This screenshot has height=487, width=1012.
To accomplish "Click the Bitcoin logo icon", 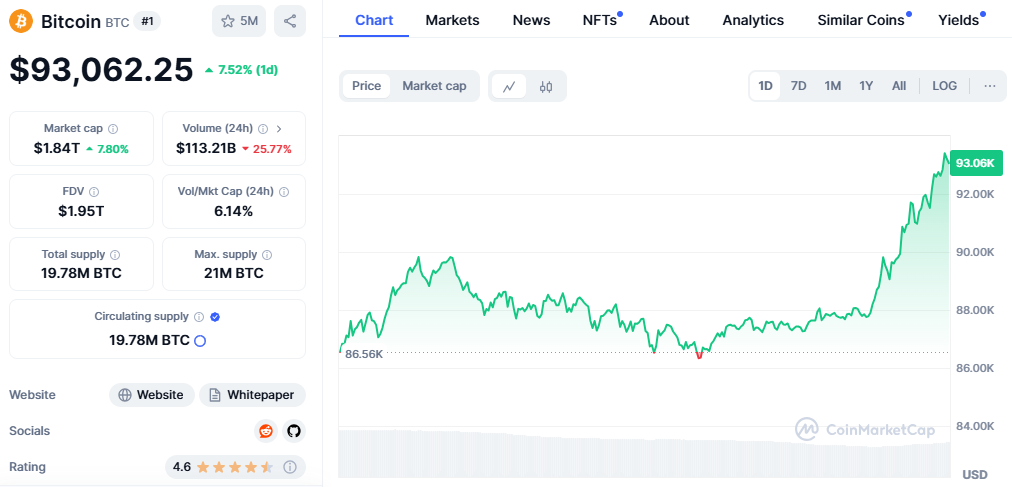I will click(x=21, y=21).
